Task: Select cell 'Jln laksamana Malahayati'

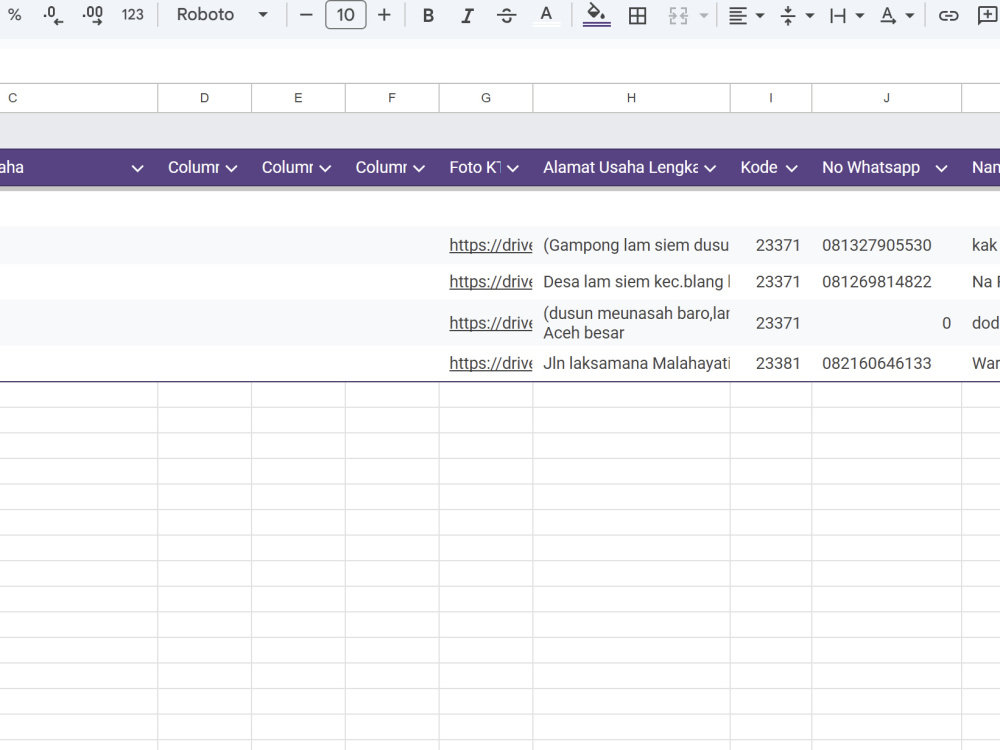Action: coord(631,363)
